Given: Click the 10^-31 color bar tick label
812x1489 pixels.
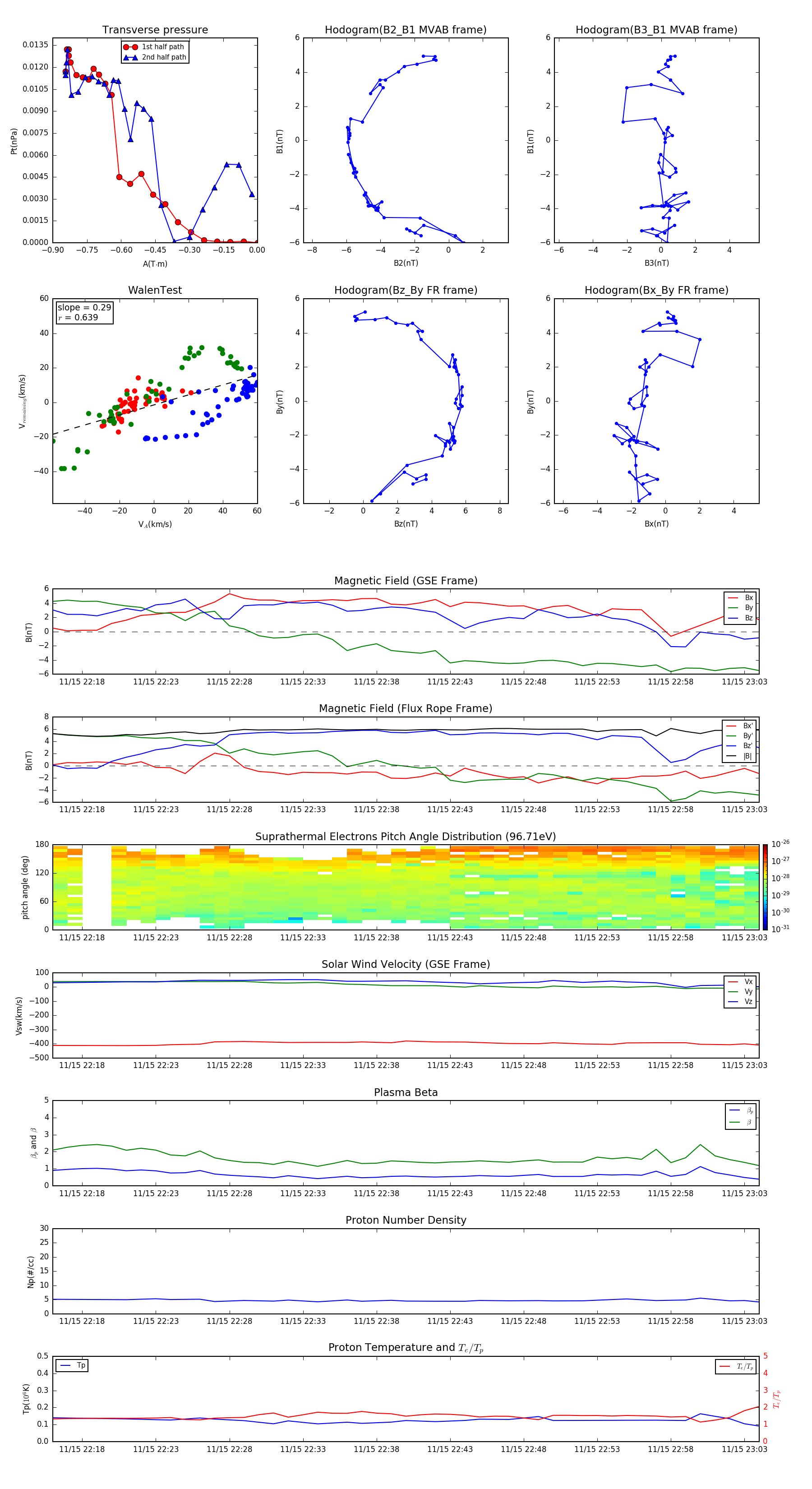Looking at the screenshot, I should point(780,929).
